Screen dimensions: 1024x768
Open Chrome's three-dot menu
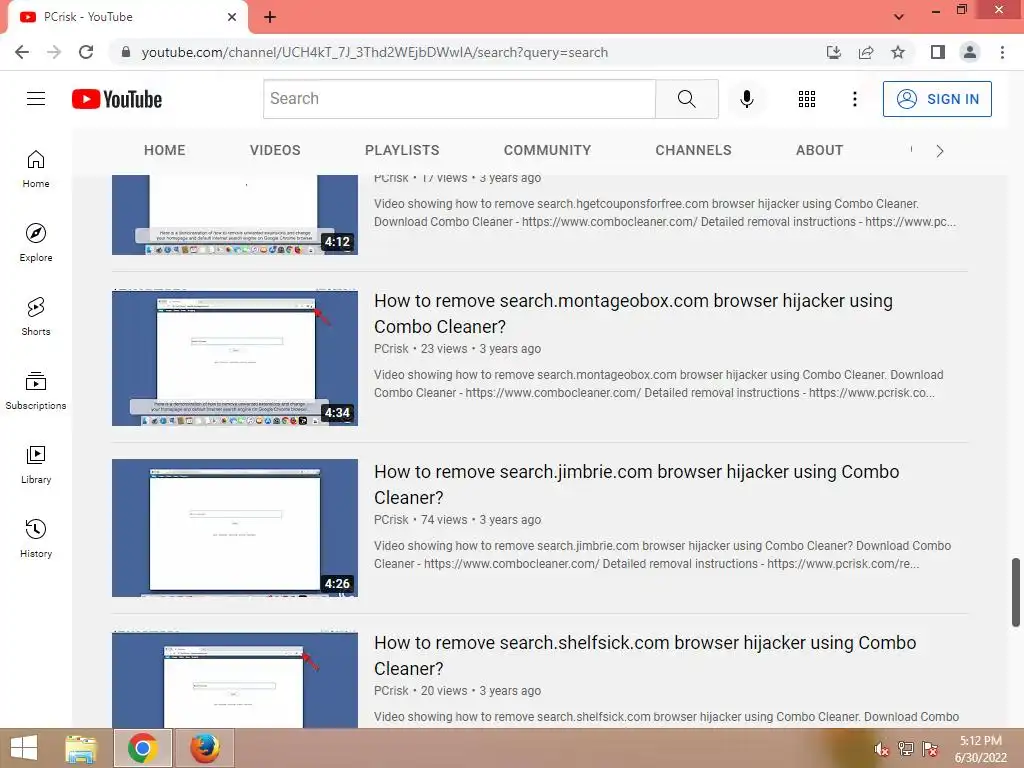click(x=1002, y=52)
